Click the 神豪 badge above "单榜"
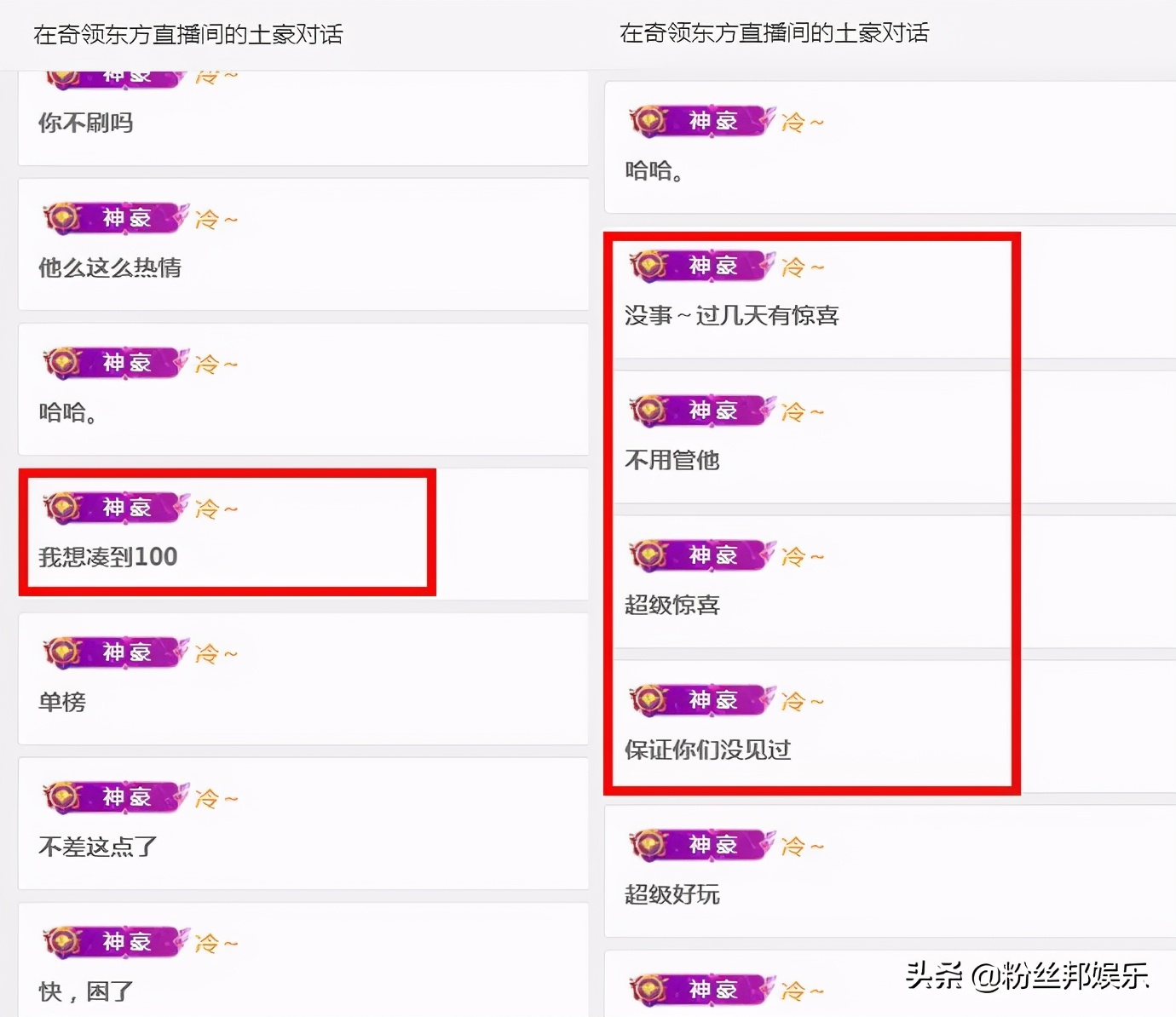 [116, 652]
